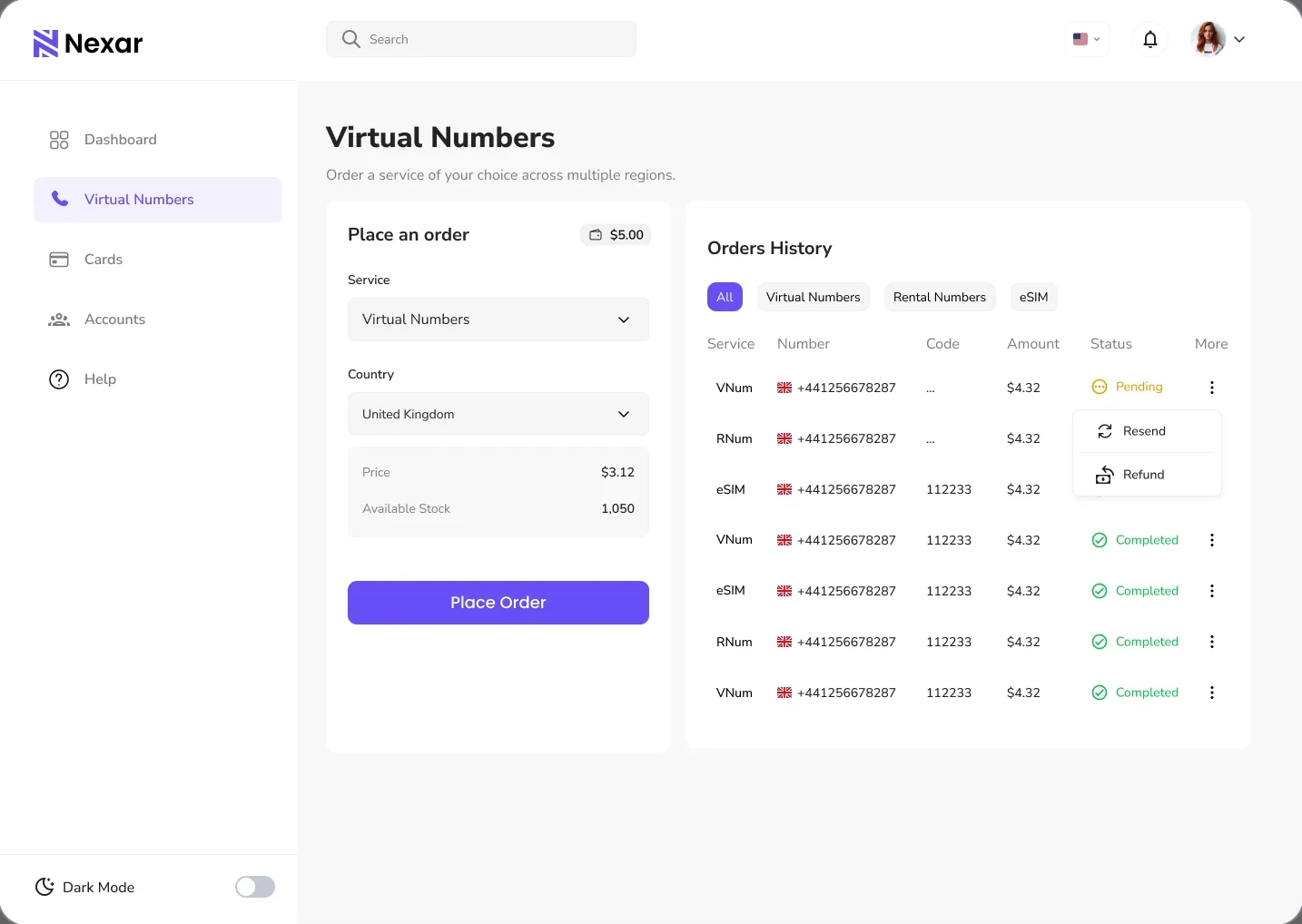Click the user profile avatar

[x=1208, y=39]
